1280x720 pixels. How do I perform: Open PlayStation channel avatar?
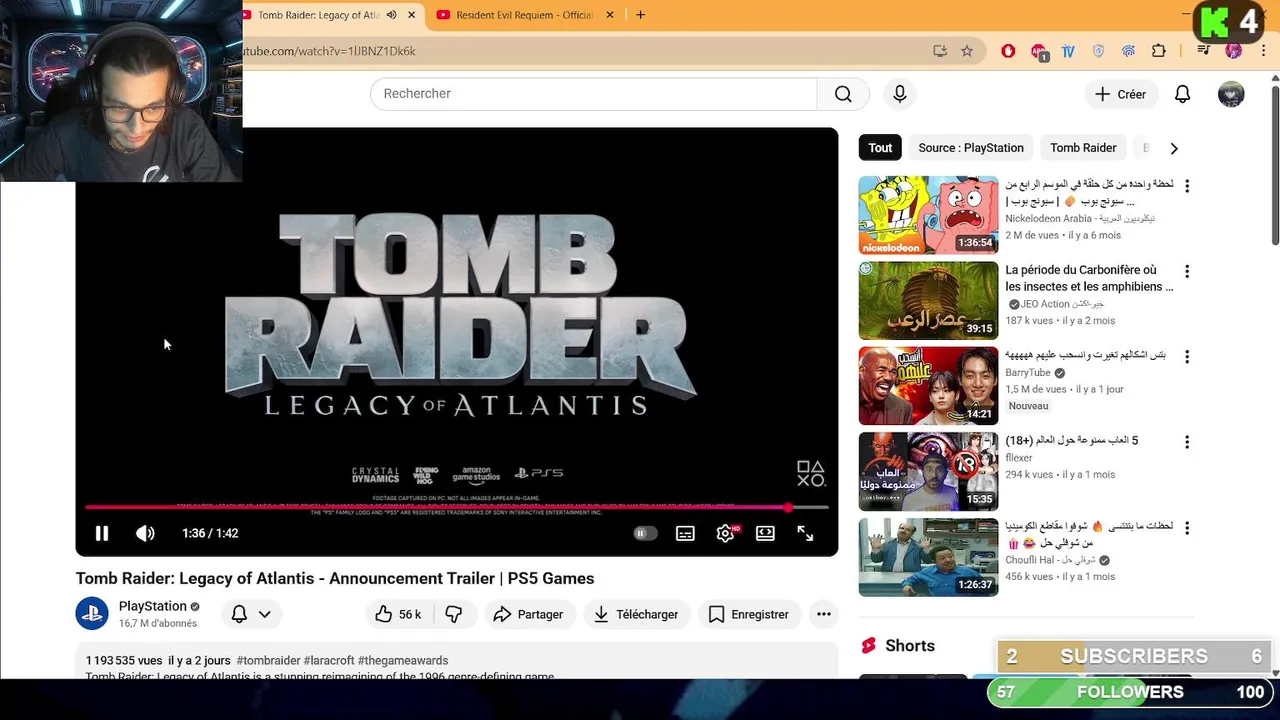click(92, 614)
